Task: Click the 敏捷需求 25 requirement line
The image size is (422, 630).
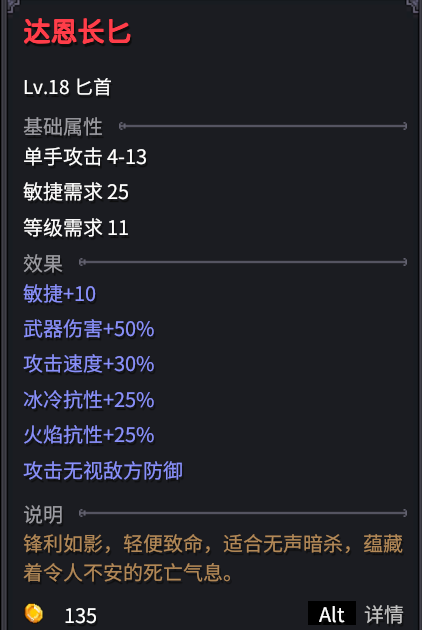Action: [x=76, y=192]
